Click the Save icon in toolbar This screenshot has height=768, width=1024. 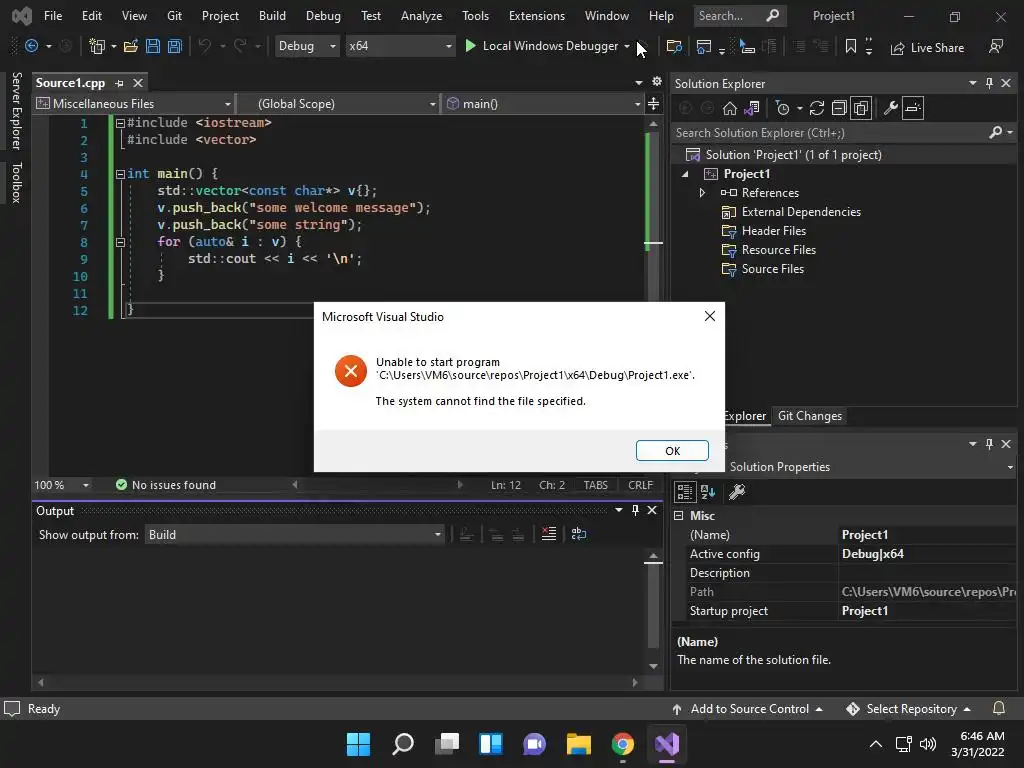coord(153,46)
